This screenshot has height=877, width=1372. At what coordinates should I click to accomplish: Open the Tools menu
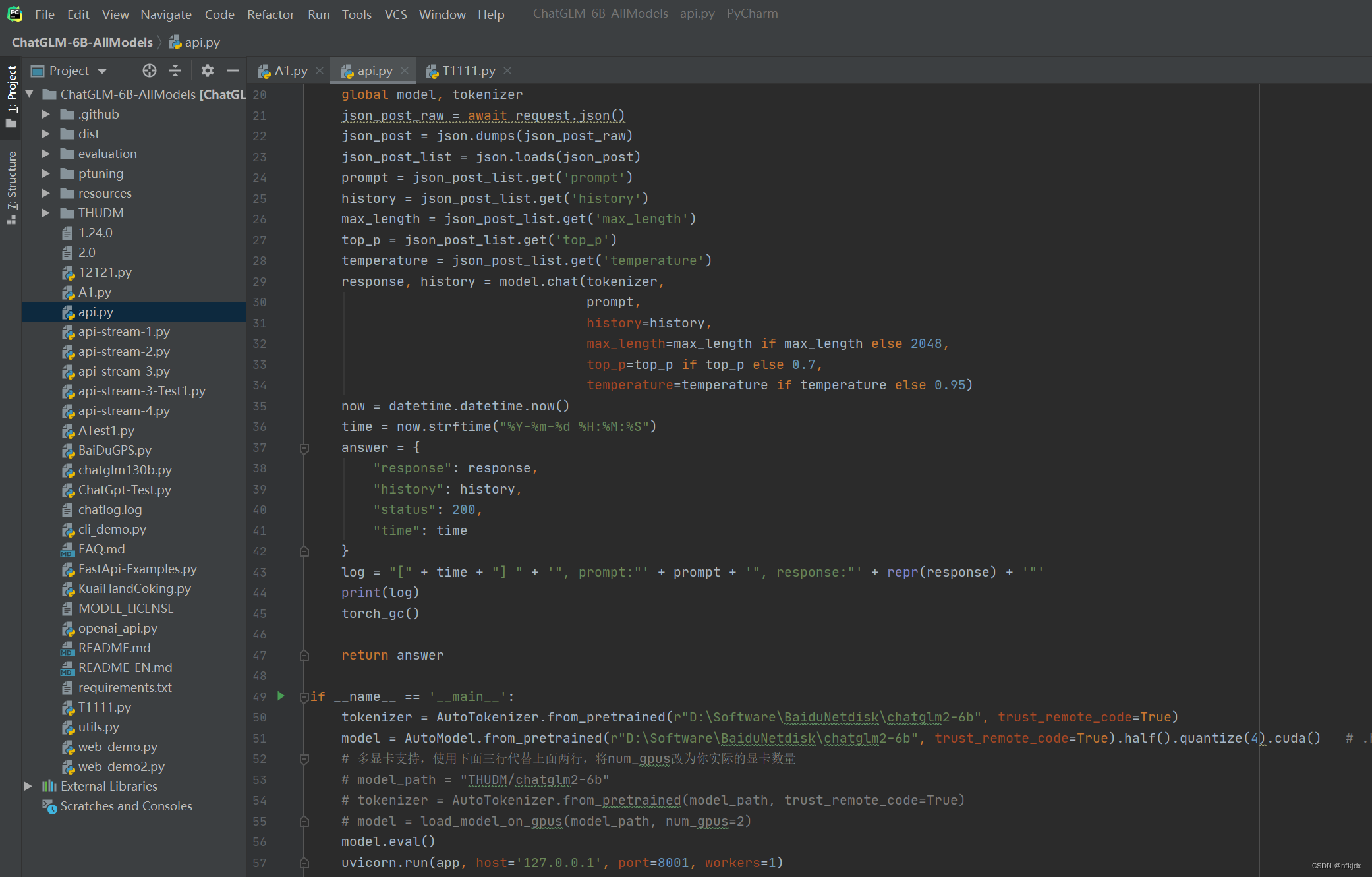[x=357, y=14]
